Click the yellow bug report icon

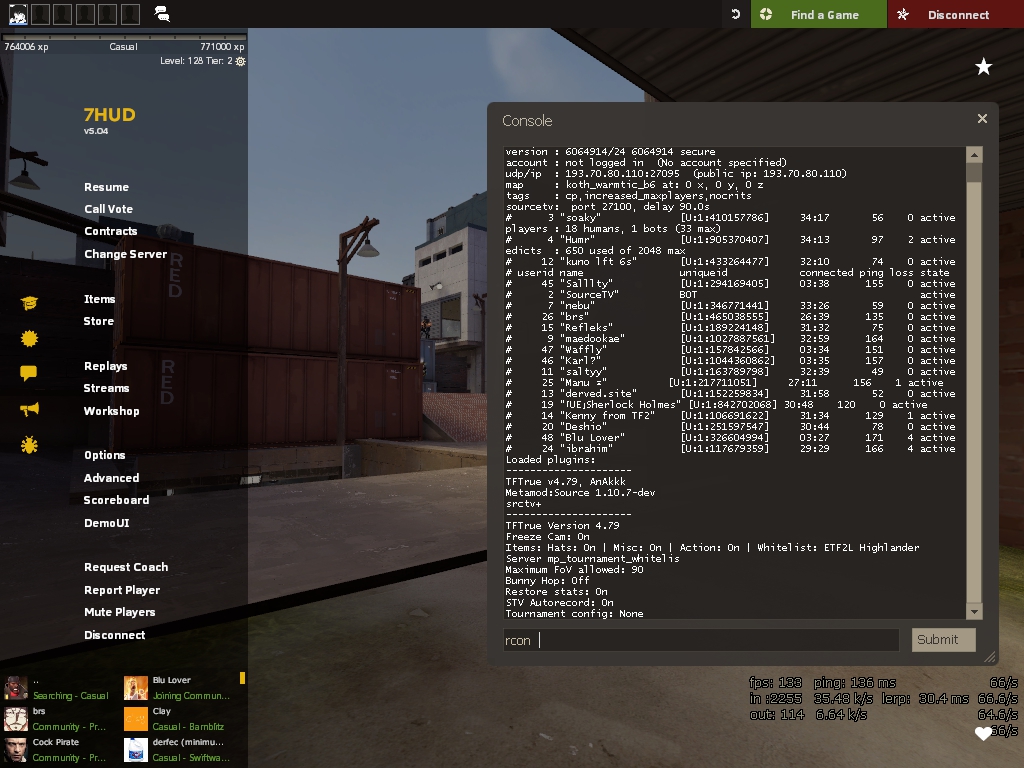29,445
